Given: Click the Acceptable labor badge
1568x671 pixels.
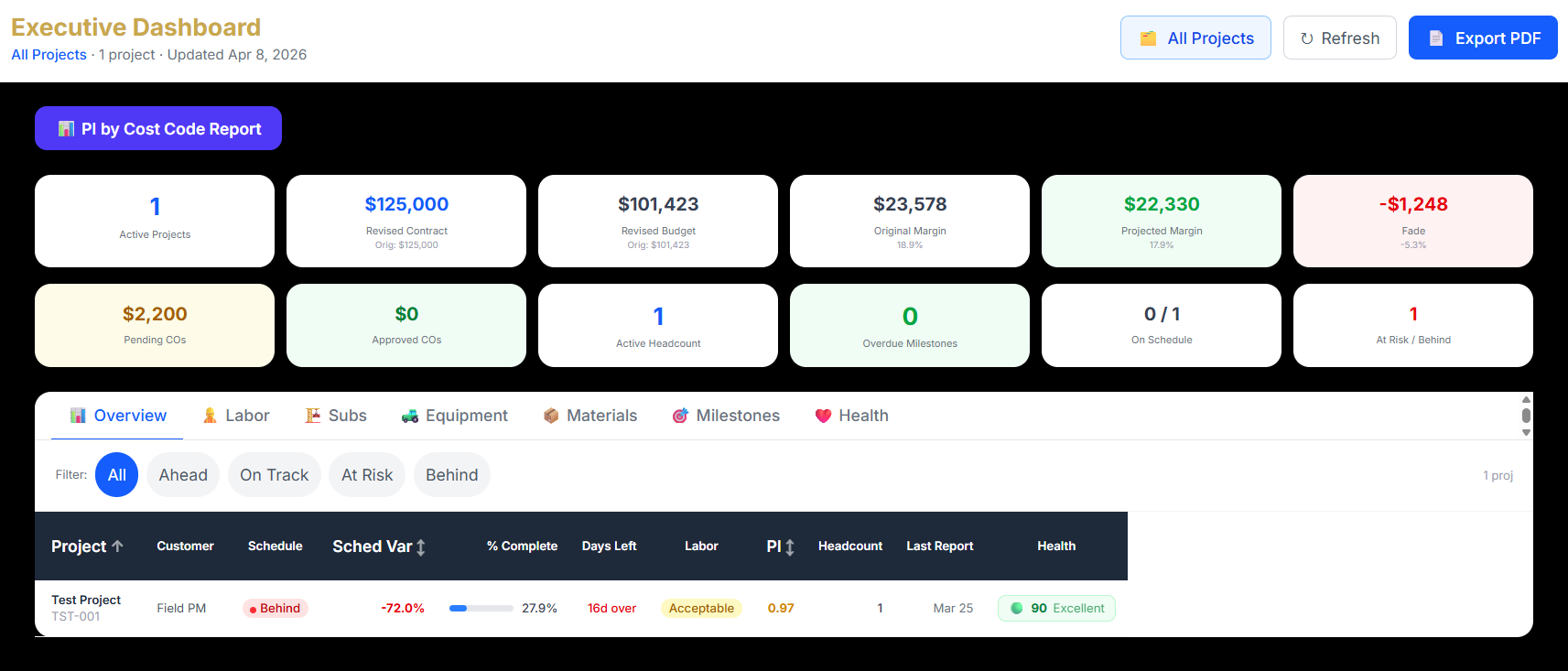Looking at the screenshot, I should pyautogui.click(x=701, y=608).
